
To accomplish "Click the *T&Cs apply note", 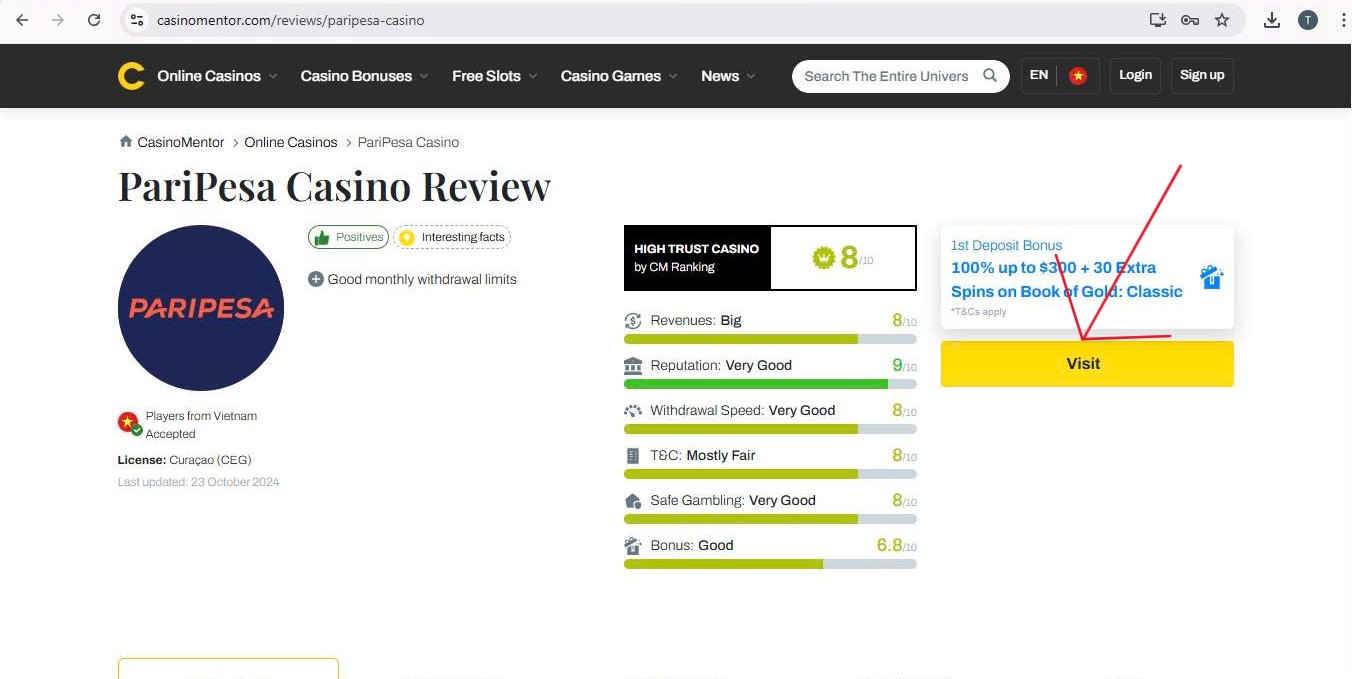I will point(979,312).
